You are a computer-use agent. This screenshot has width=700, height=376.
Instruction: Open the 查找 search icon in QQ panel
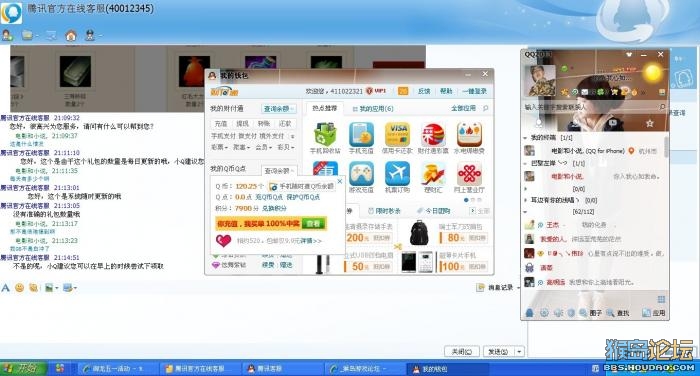tap(618, 313)
